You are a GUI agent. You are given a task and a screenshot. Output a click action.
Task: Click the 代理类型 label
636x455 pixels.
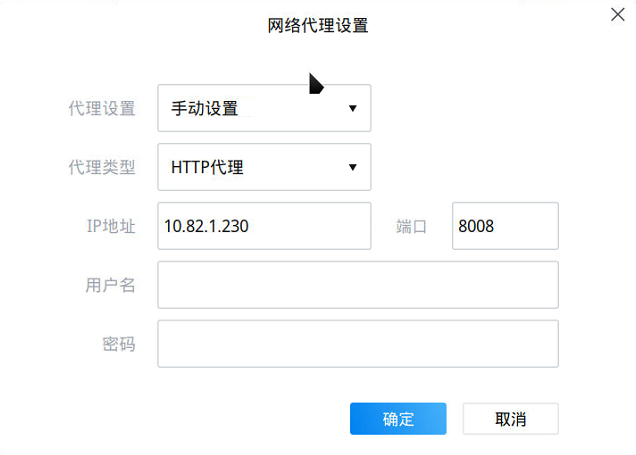(101, 167)
